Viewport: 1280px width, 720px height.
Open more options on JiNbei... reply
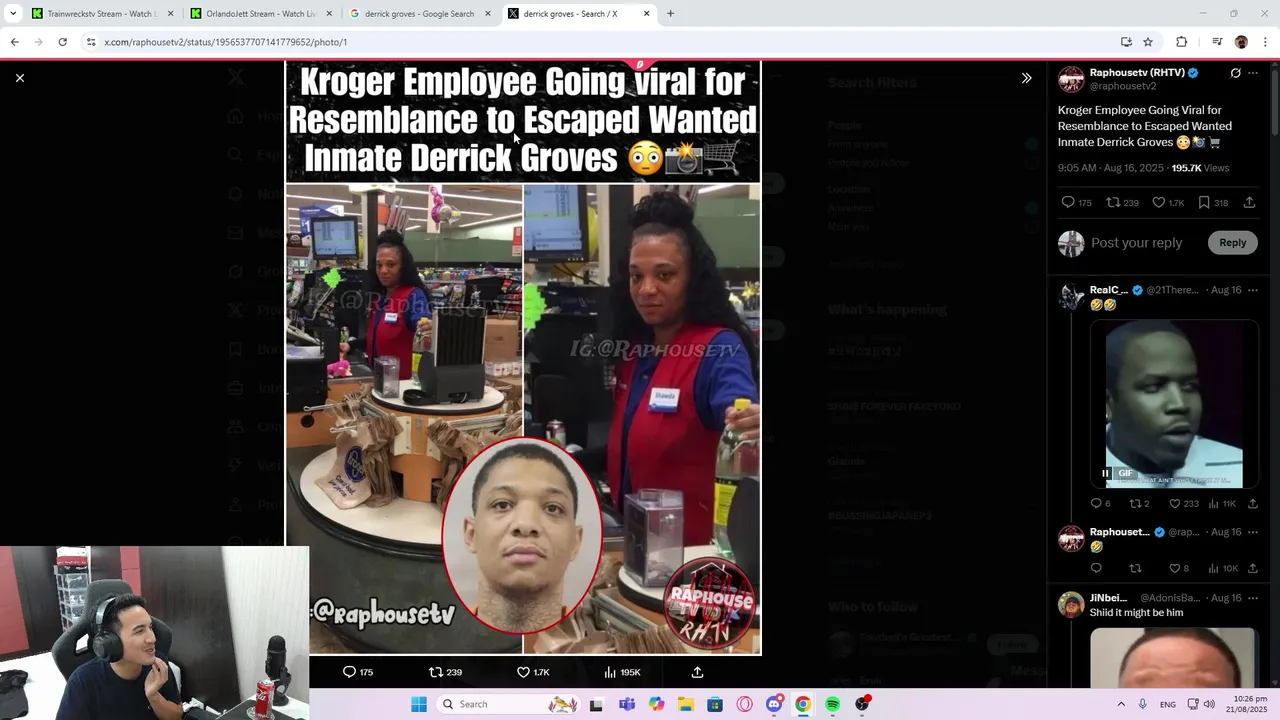(1253, 598)
